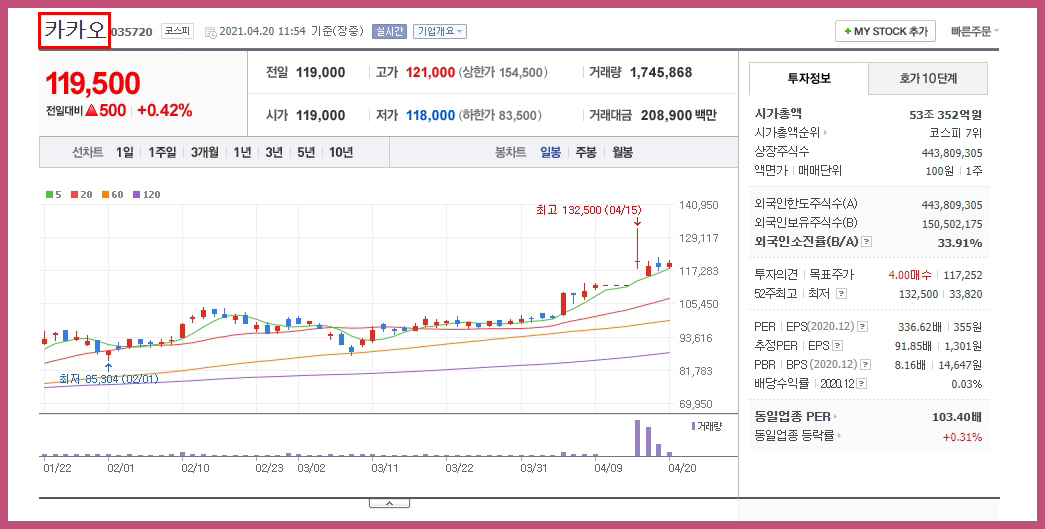Open the help icon next to 52주최고 최저

click(x=842, y=293)
